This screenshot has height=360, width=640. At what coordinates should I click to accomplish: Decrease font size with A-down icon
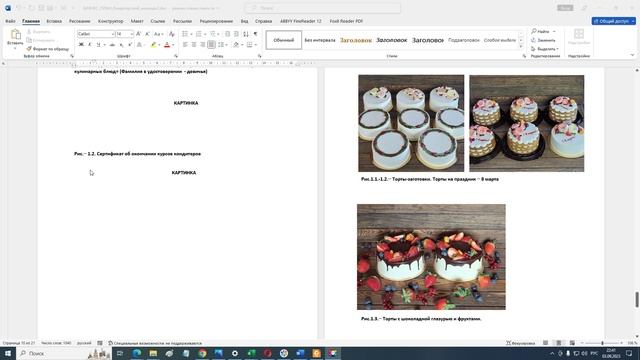click(147, 34)
